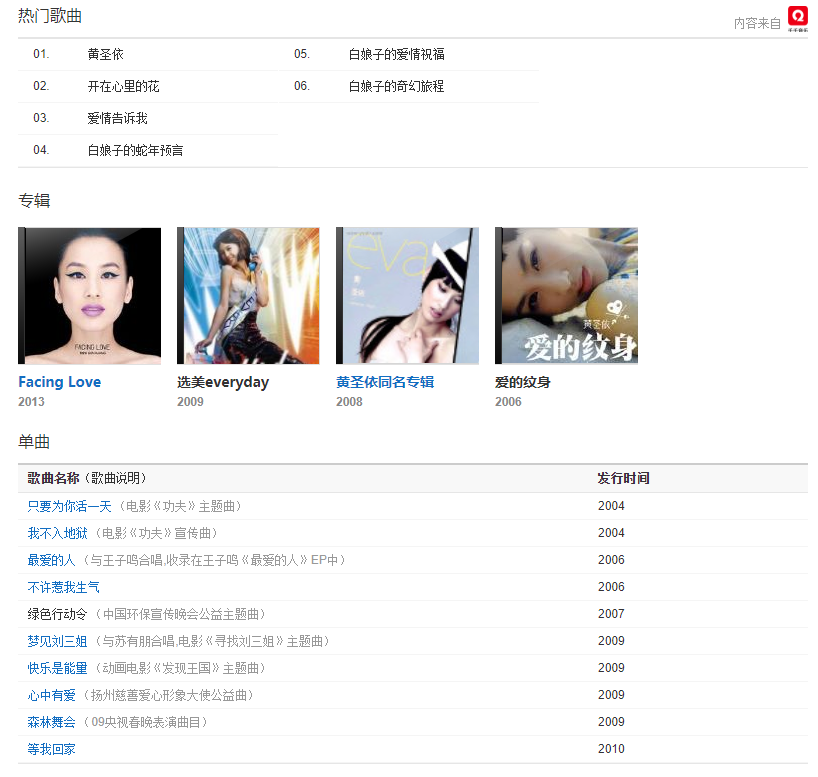
Task: Click the red music source logo icon
Action: coord(797,17)
